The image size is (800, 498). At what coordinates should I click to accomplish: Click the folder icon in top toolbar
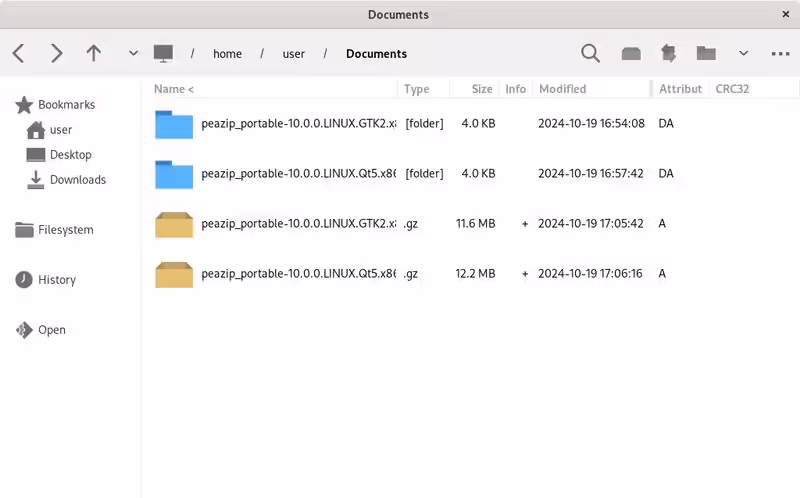(706, 54)
